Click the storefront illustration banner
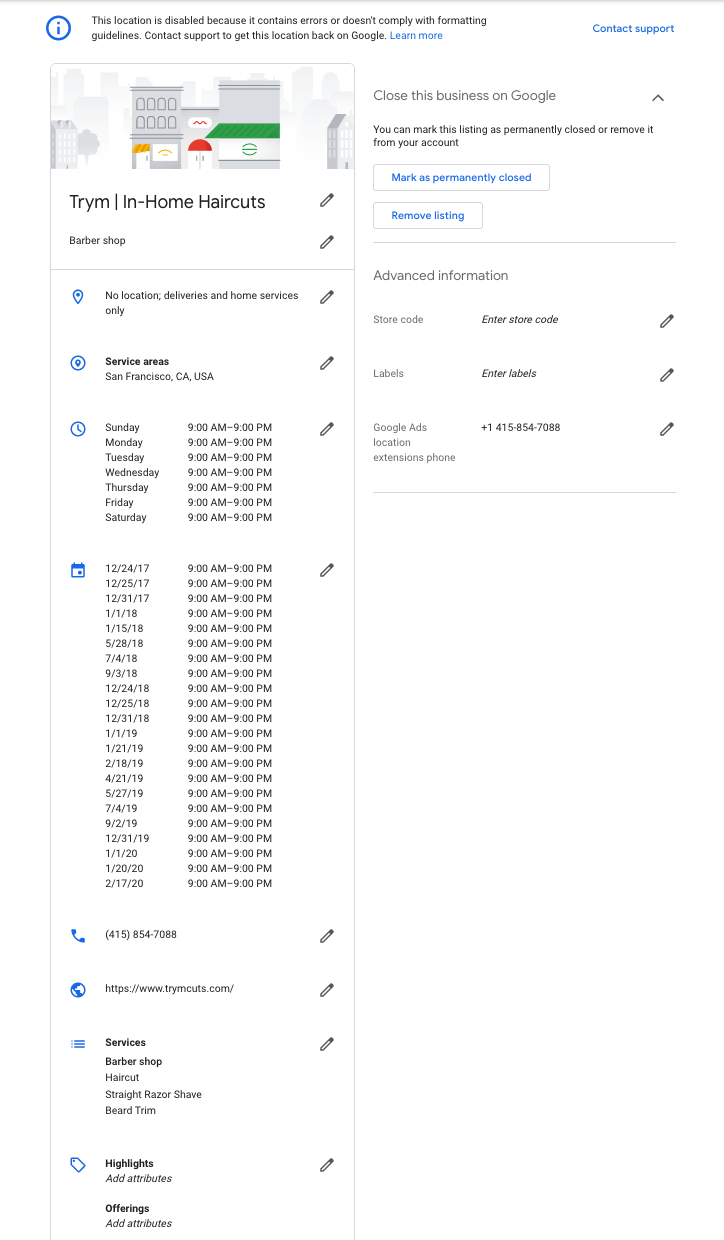724x1240 pixels. pyautogui.click(x=202, y=117)
